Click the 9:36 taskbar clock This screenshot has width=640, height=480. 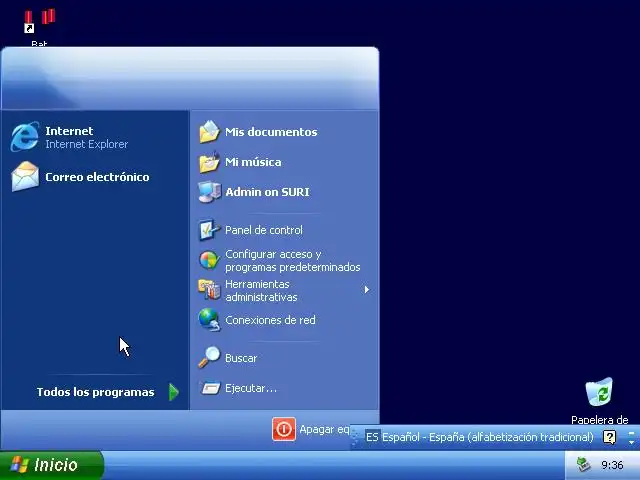[612, 465]
